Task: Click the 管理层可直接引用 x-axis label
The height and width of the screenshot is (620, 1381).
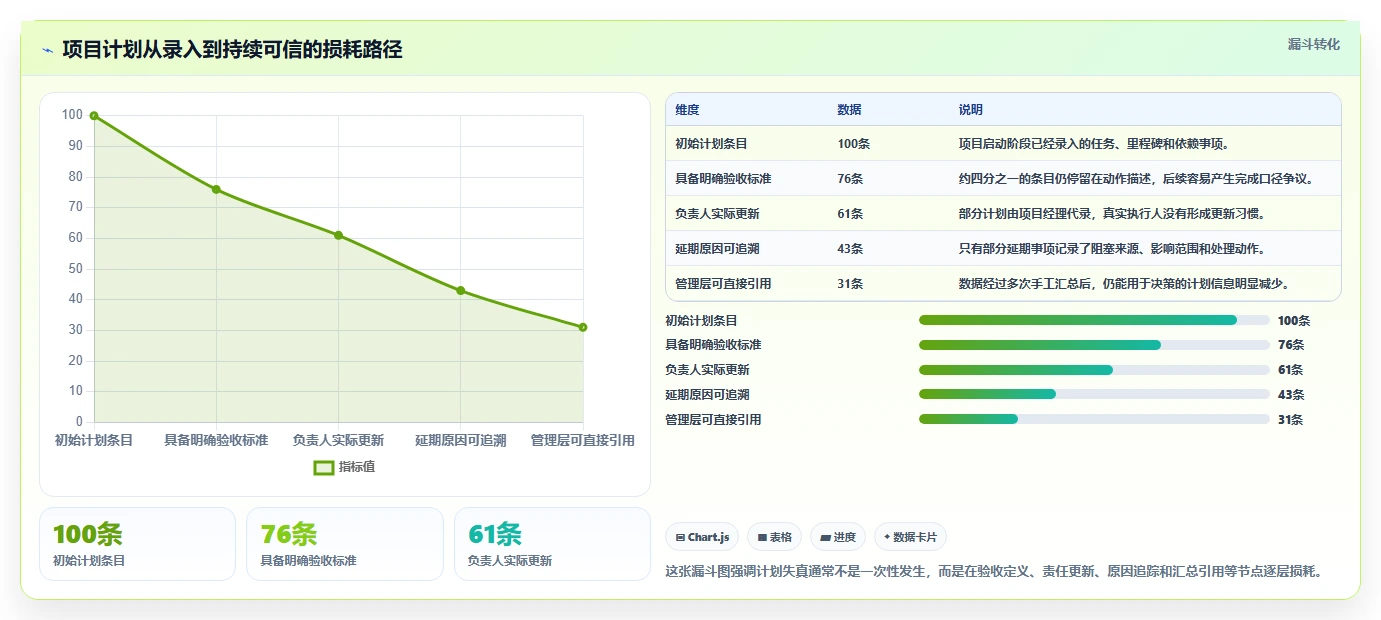Action: 583,441
